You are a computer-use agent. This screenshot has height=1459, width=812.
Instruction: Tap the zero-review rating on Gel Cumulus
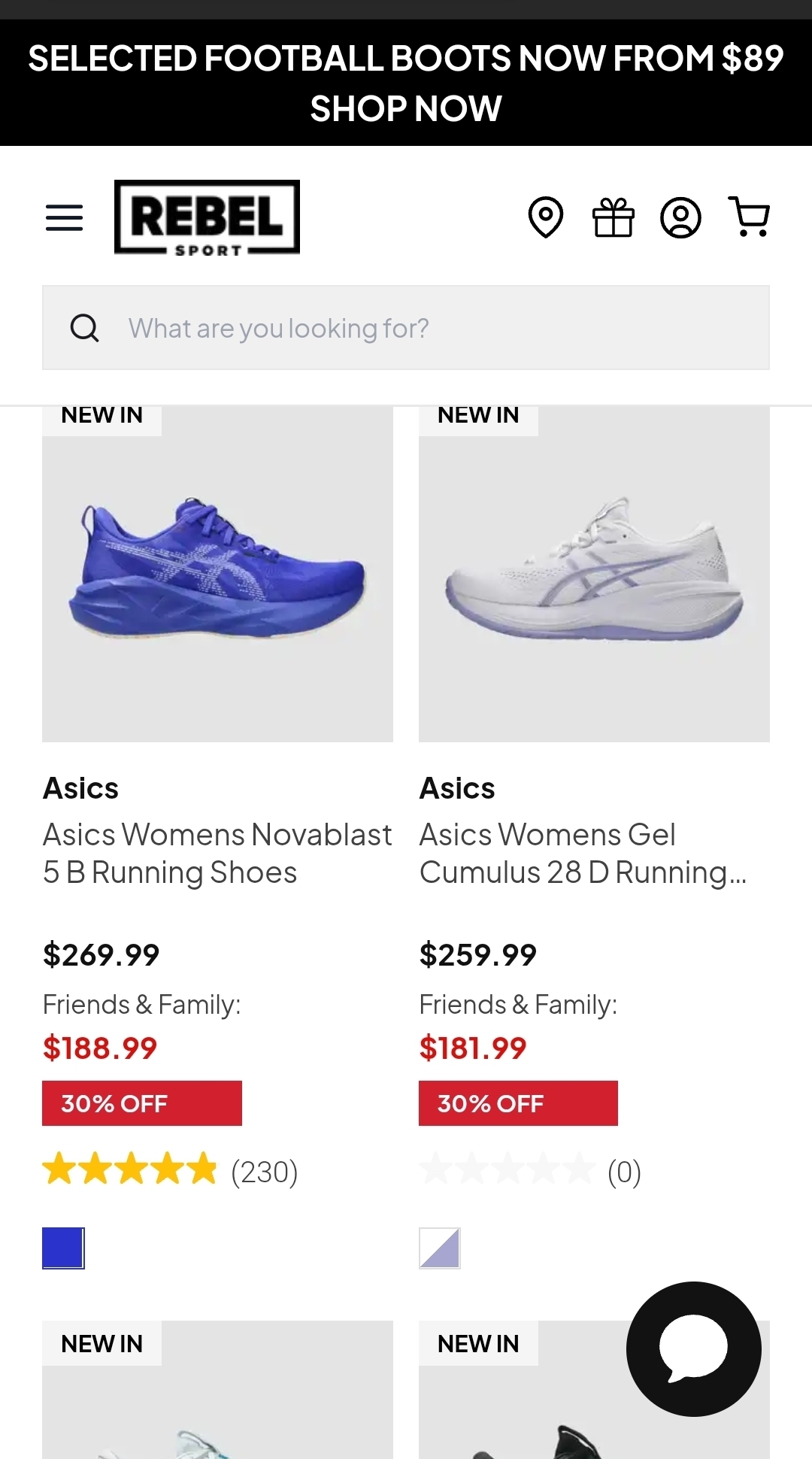tap(530, 1171)
